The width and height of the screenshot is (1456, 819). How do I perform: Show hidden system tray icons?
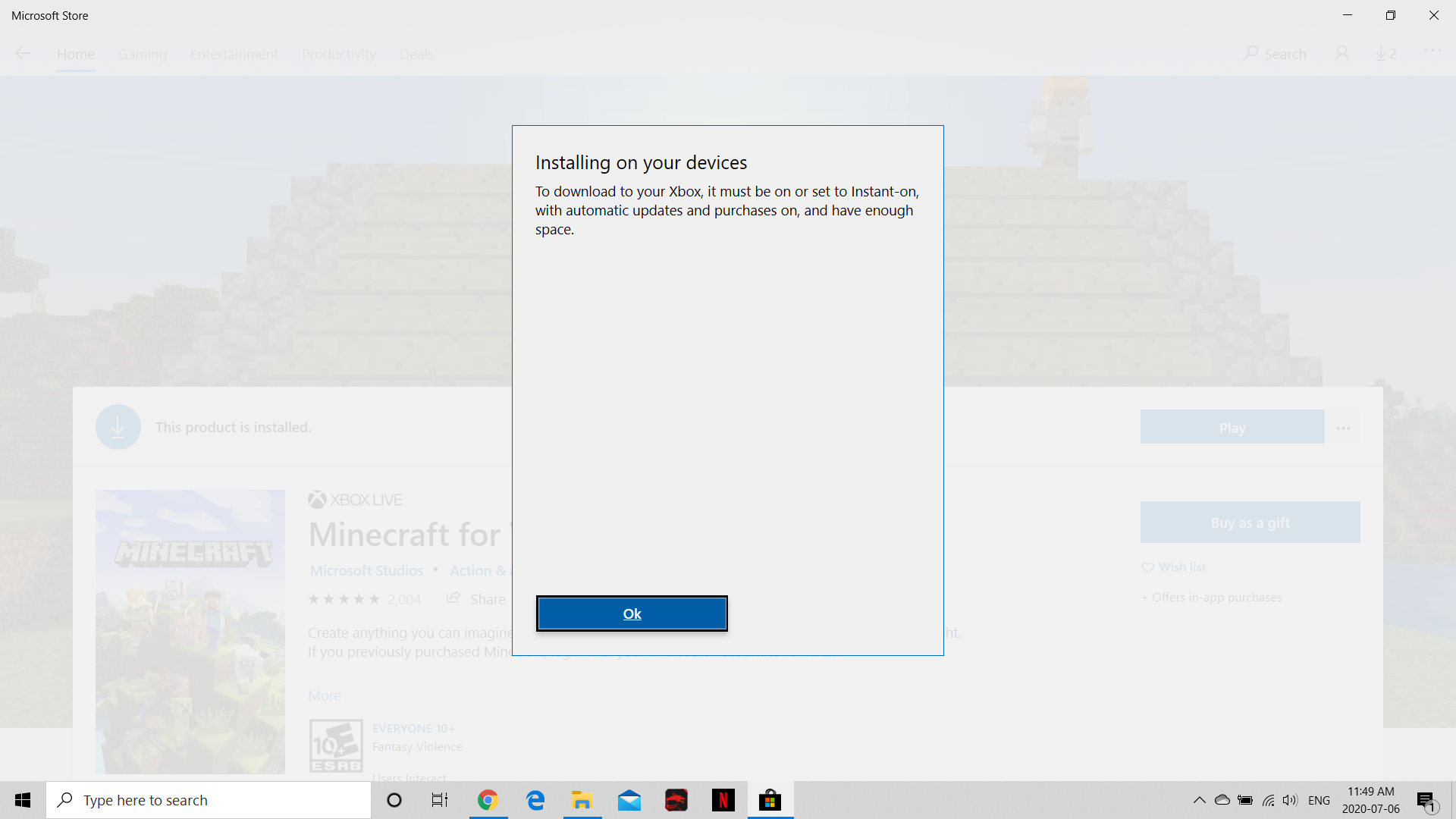pos(1200,800)
